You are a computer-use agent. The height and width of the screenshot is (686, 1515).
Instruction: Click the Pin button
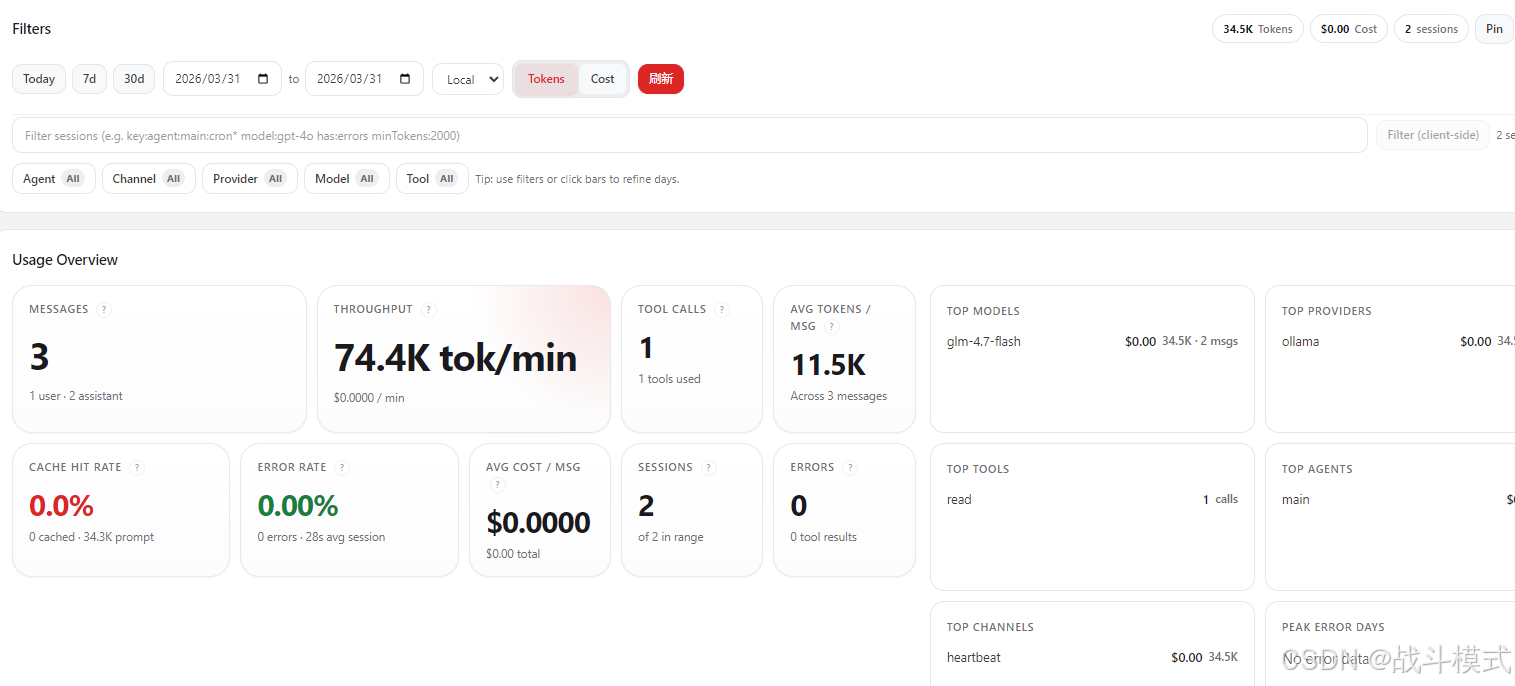click(1494, 29)
